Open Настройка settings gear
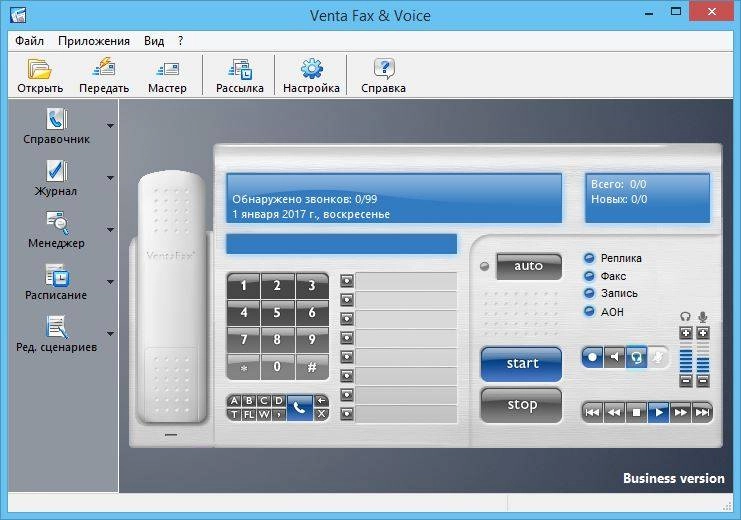Viewport: 741px width, 520px height. click(x=311, y=76)
